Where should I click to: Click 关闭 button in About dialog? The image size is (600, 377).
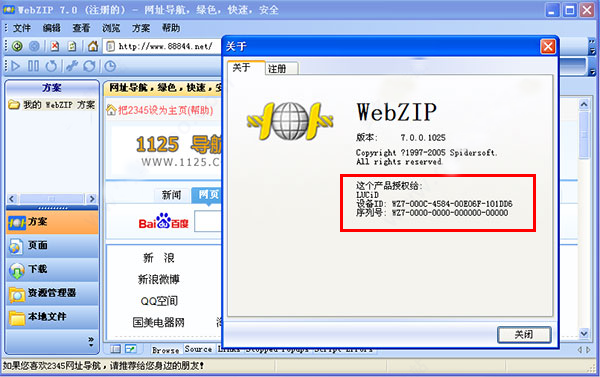(524, 335)
